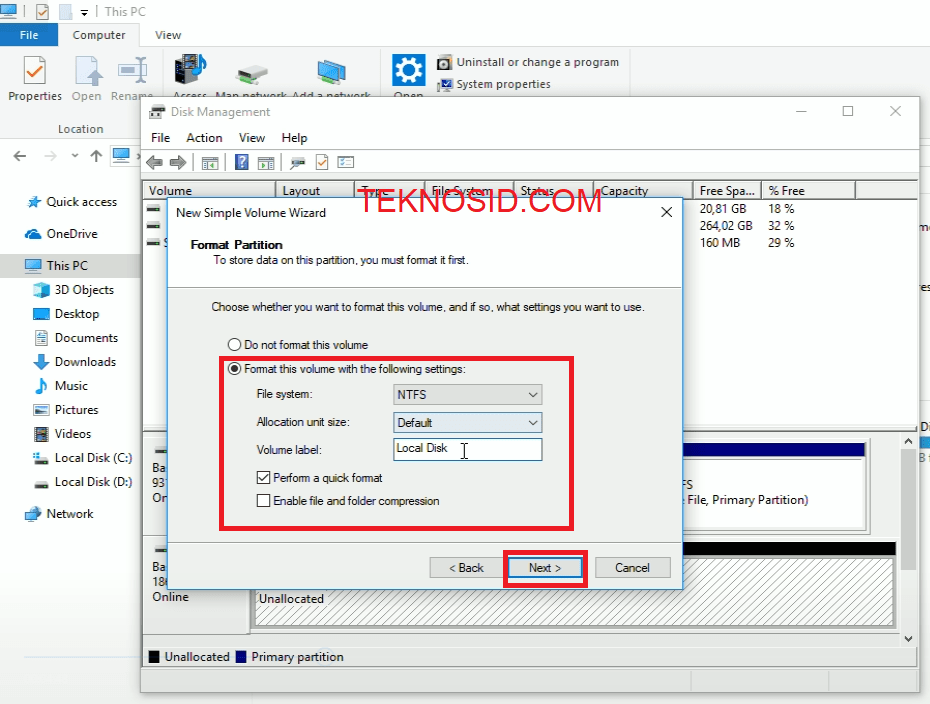Click the Layout column header
930x704 pixels.
pos(315,190)
